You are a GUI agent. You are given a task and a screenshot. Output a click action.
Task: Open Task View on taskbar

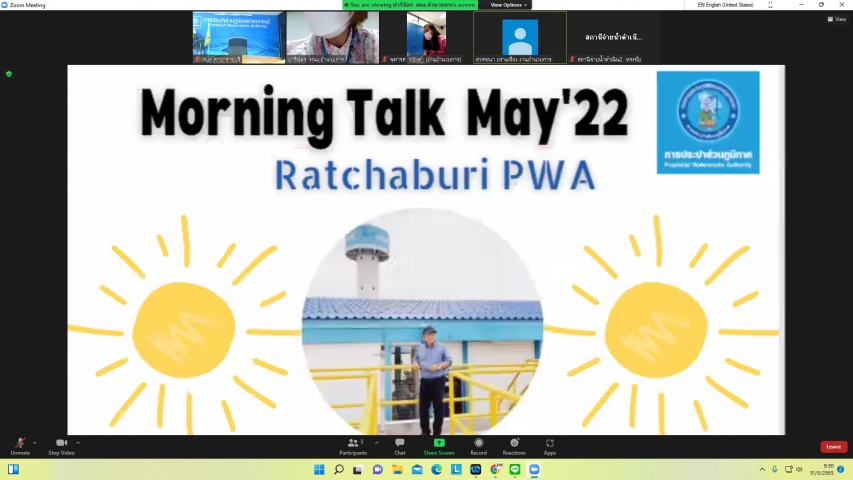tap(357, 469)
